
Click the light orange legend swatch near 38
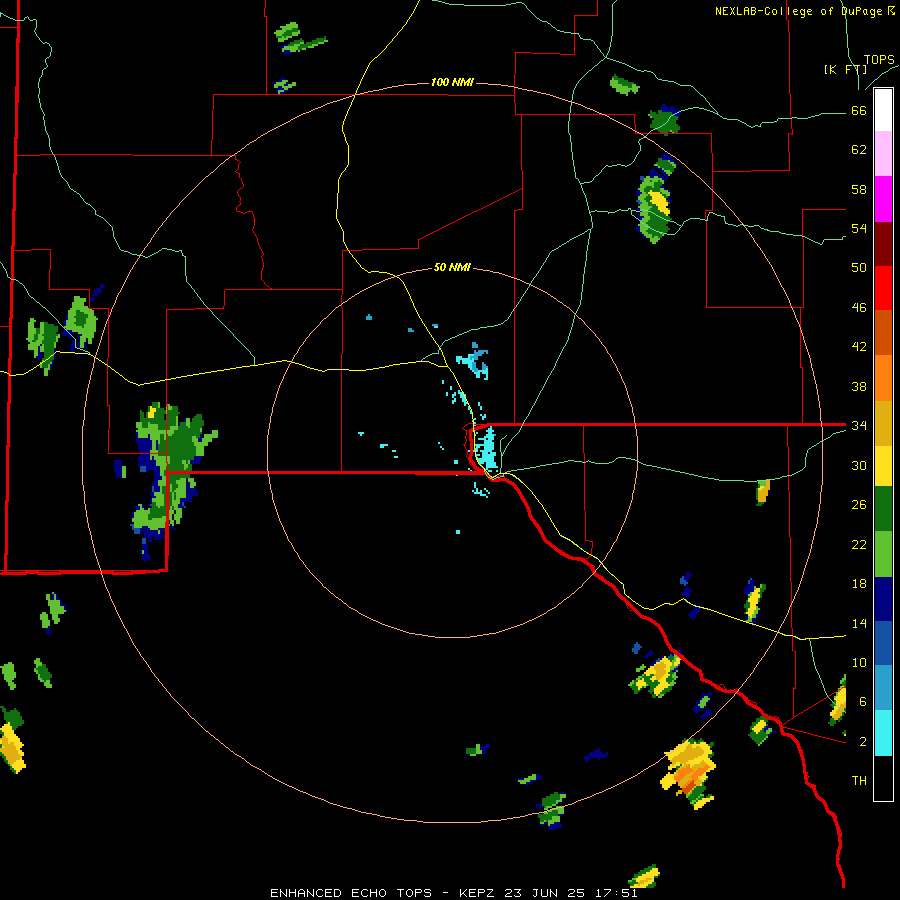883,378
